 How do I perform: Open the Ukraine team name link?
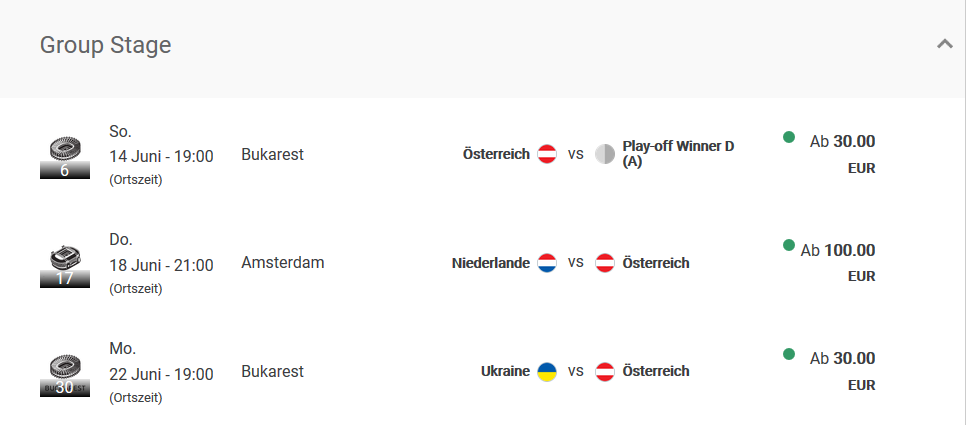click(505, 371)
